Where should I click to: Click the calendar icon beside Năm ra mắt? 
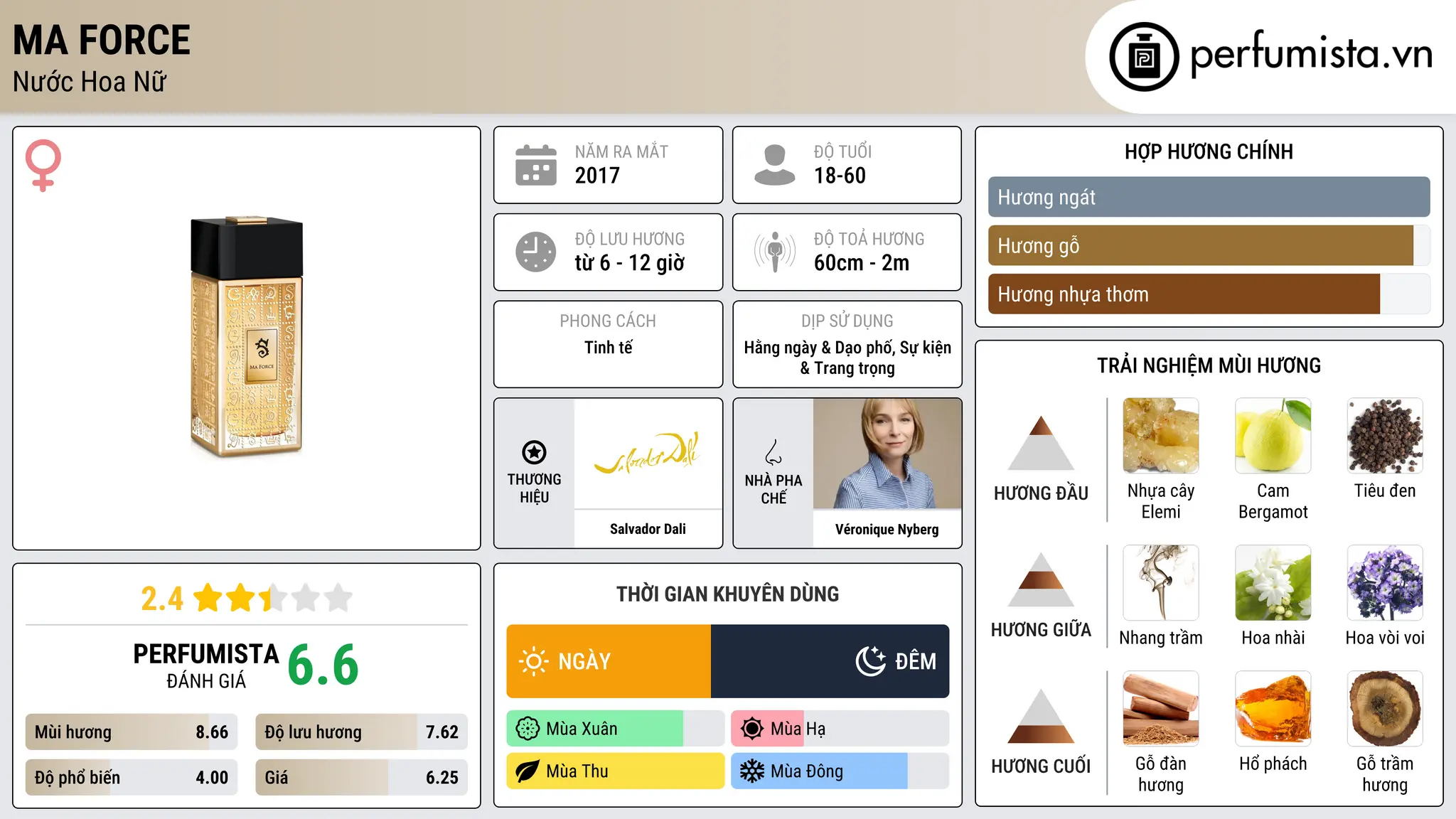[x=536, y=165]
